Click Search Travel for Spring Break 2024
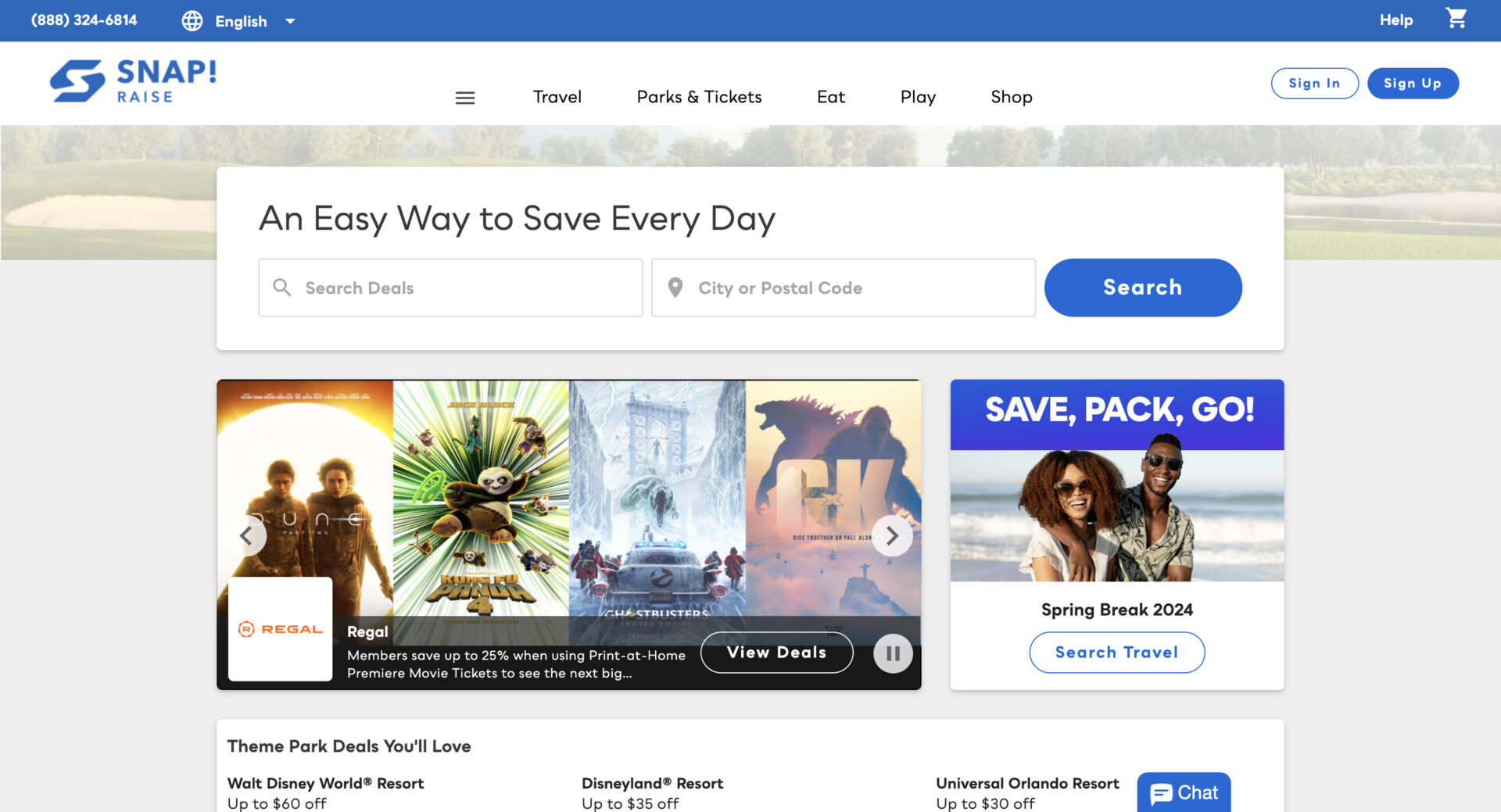The width and height of the screenshot is (1501, 812). pyautogui.click(x=1116, y=652)
